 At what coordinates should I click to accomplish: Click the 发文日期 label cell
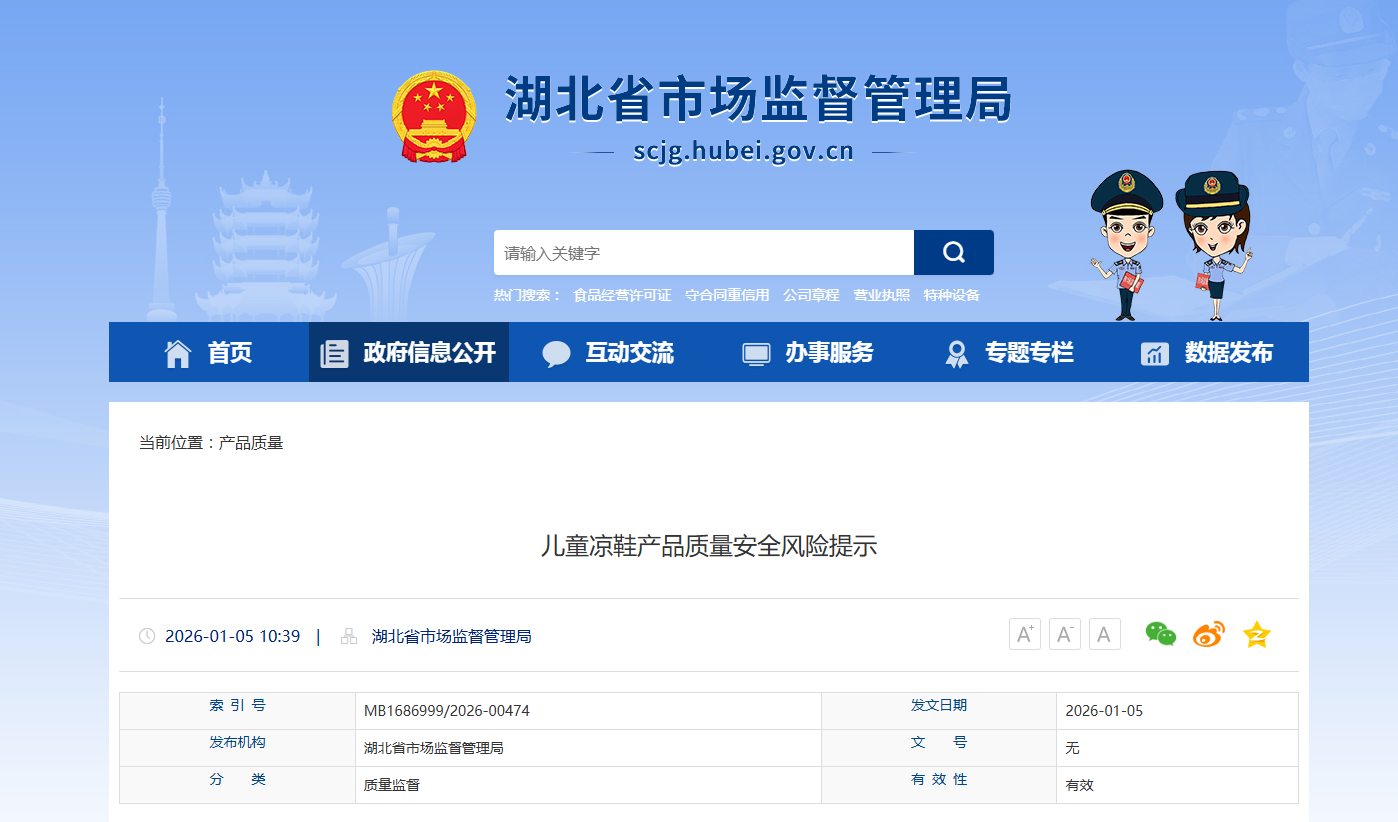coord(939,711)
